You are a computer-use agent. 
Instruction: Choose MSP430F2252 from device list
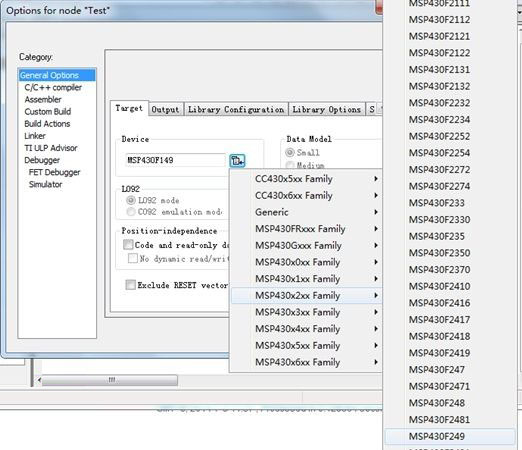pos(449,136)
